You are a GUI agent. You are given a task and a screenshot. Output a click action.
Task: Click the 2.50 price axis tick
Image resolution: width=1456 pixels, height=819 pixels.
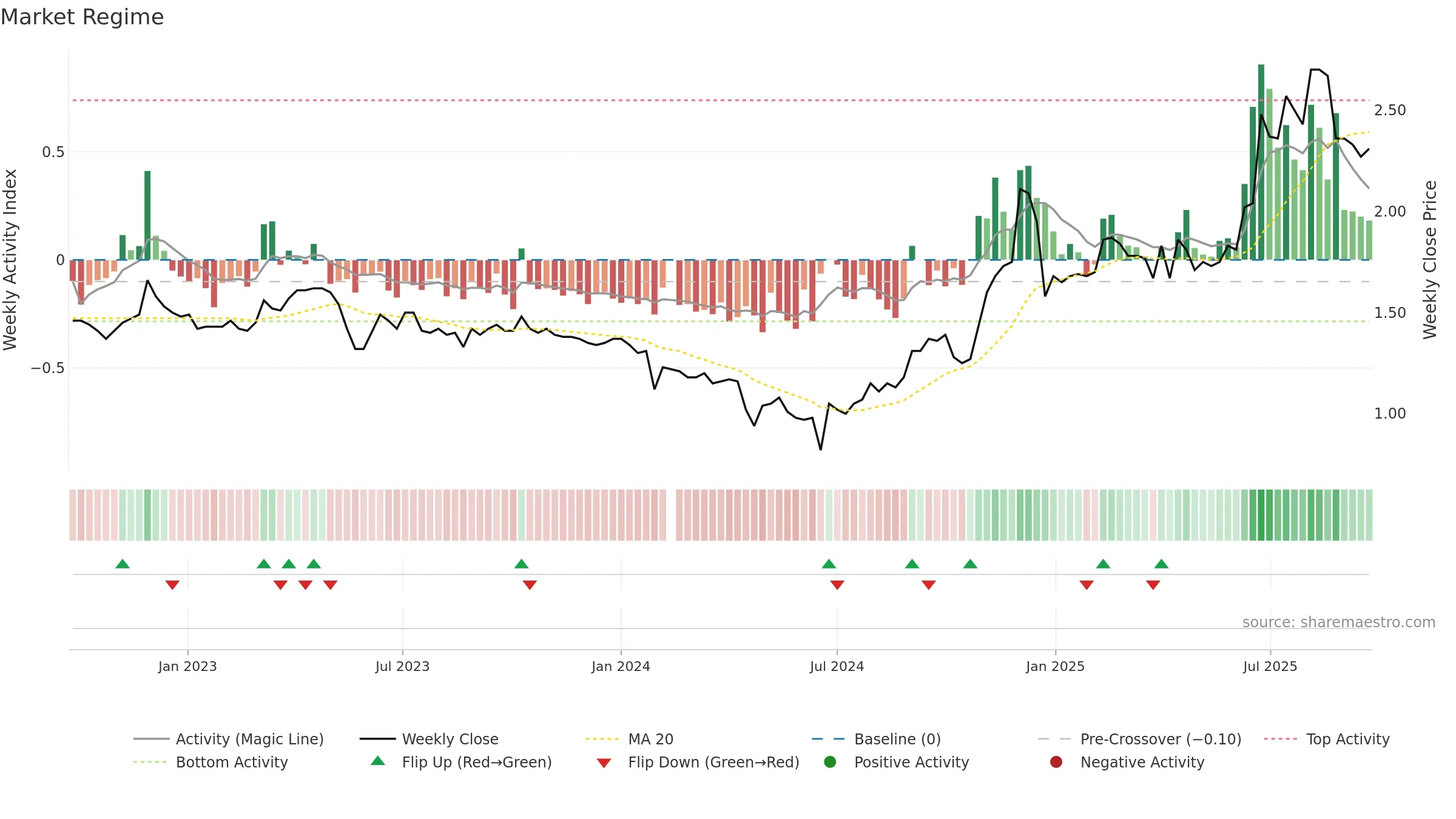[1390, 110]
